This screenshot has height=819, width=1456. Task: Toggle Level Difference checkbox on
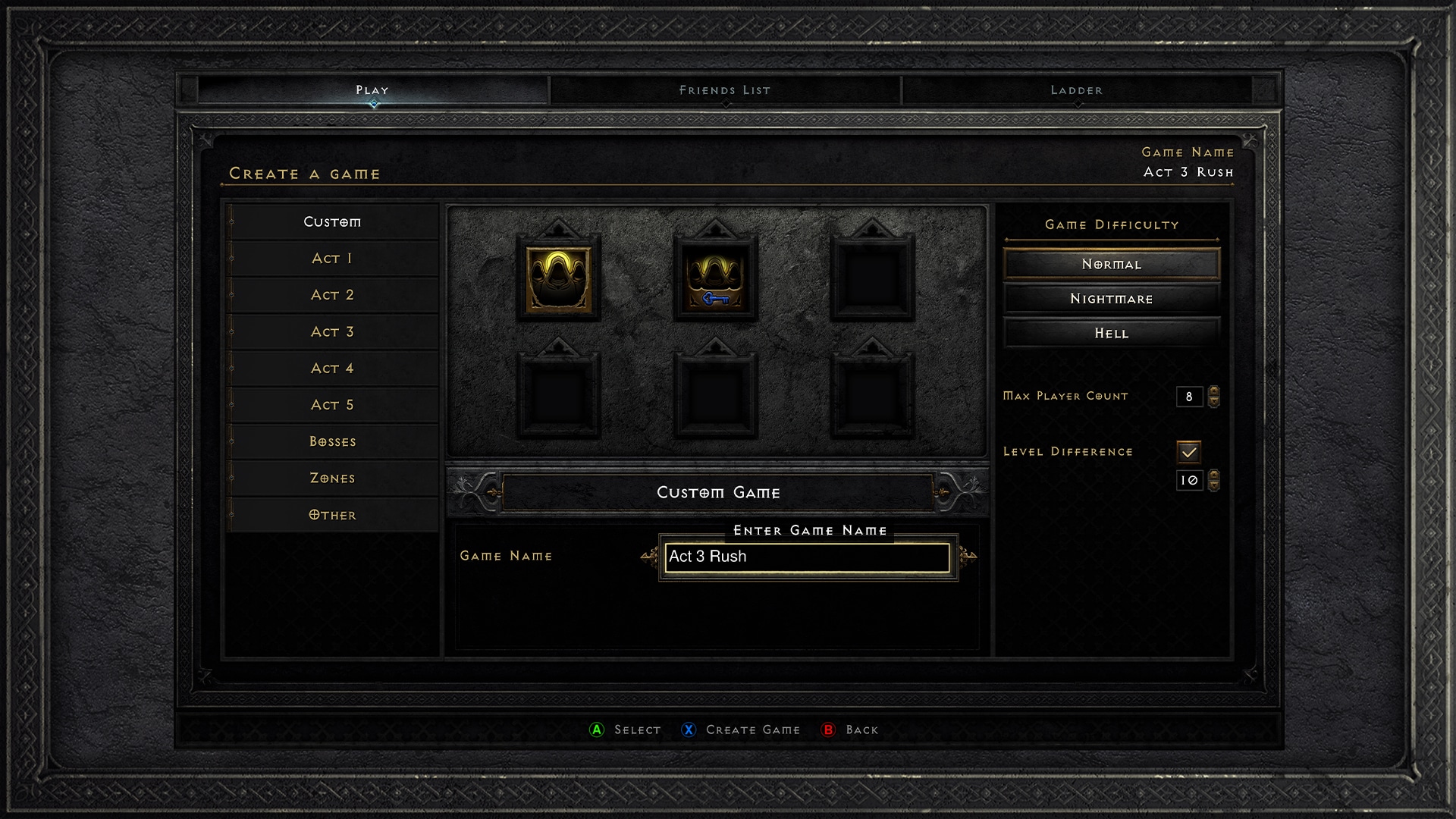1188,451
